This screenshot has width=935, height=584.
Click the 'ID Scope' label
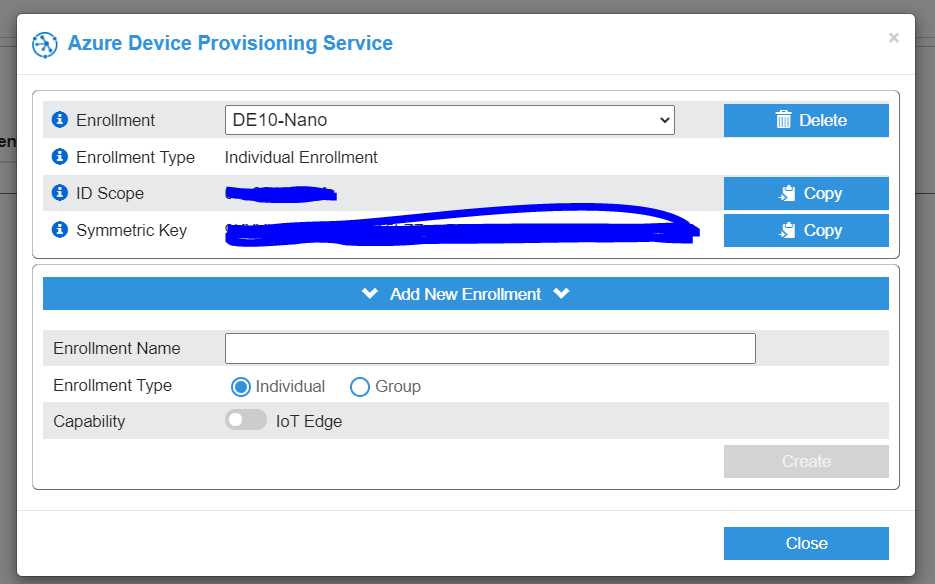(x=110, y=193)
